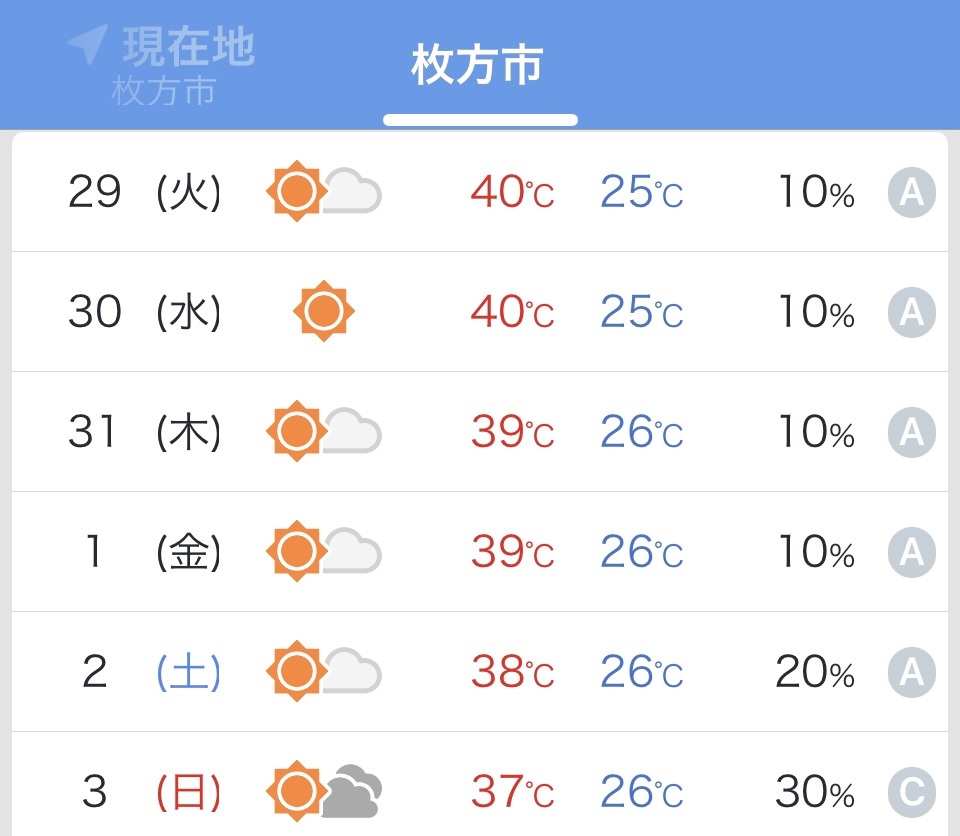Tap the weather icon for Saturday the 2nd
This screenshot has width=960, height=836.
coord(324,671)
